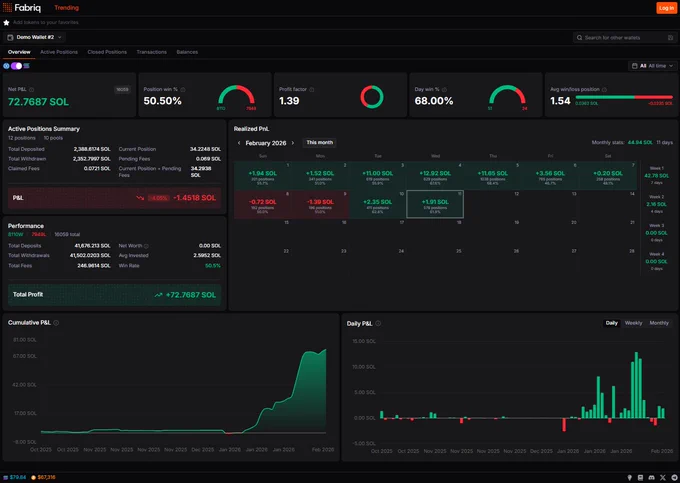The image size is (680, 483).
Task: Click the Net P&L value 72.7687 SOL
Action: [38, 102]
